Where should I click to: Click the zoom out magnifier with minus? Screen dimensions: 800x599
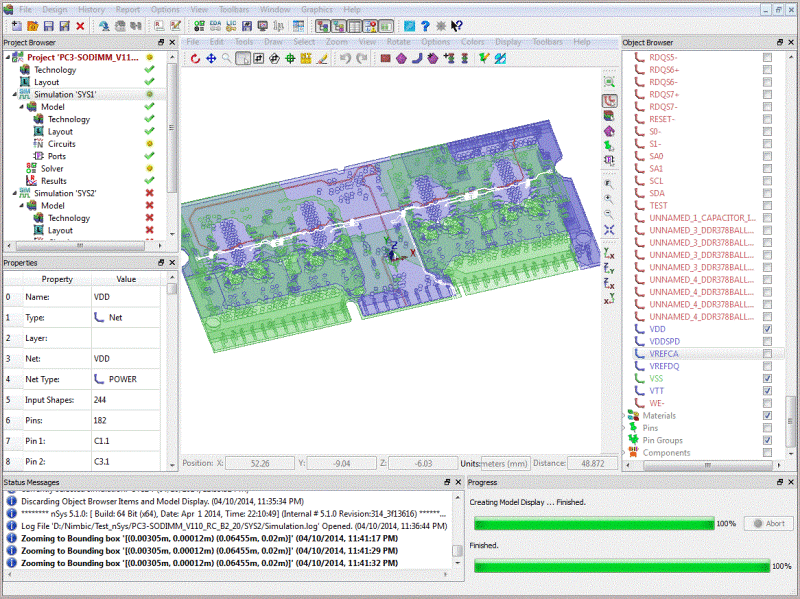click(x=609, y=214)
